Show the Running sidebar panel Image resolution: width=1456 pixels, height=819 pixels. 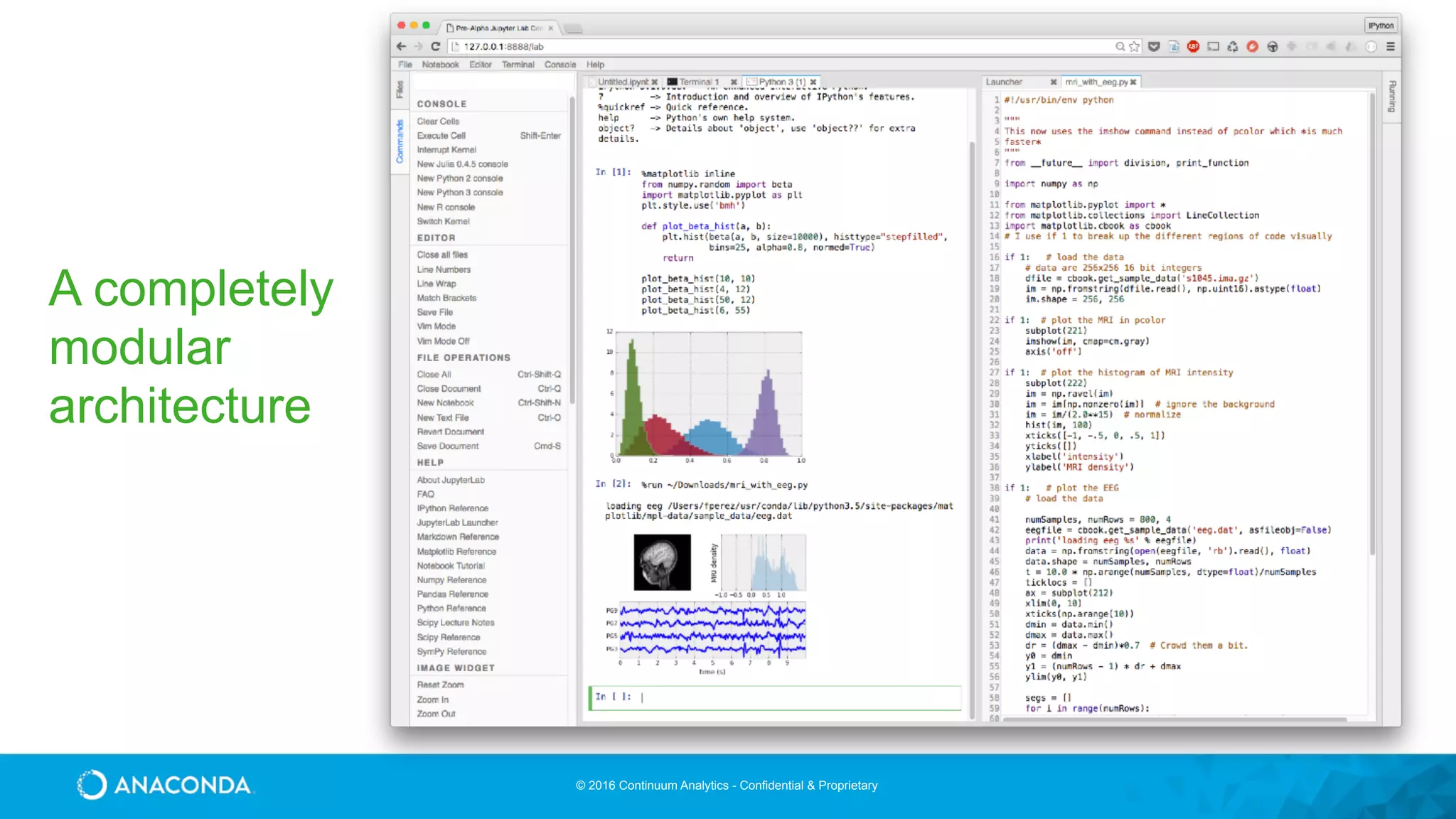click(1391, 97)
